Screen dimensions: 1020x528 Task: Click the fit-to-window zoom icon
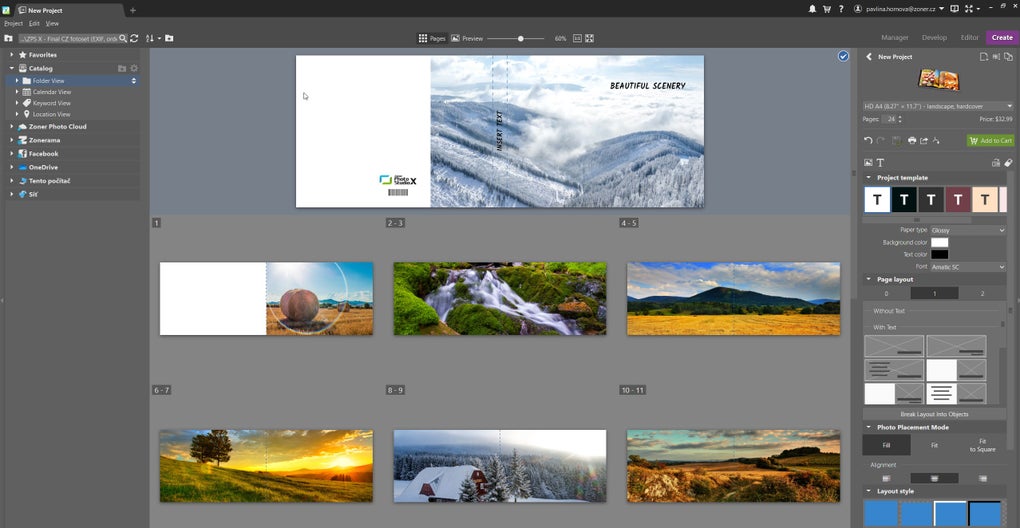pyautogui.click(x=589, y=38)
